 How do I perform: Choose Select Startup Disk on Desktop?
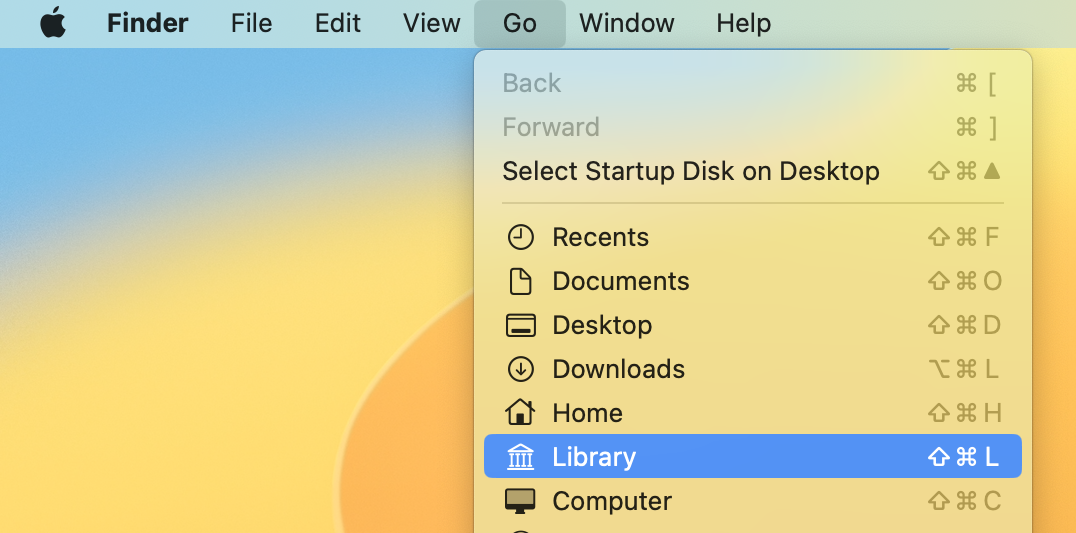point(690,171)
